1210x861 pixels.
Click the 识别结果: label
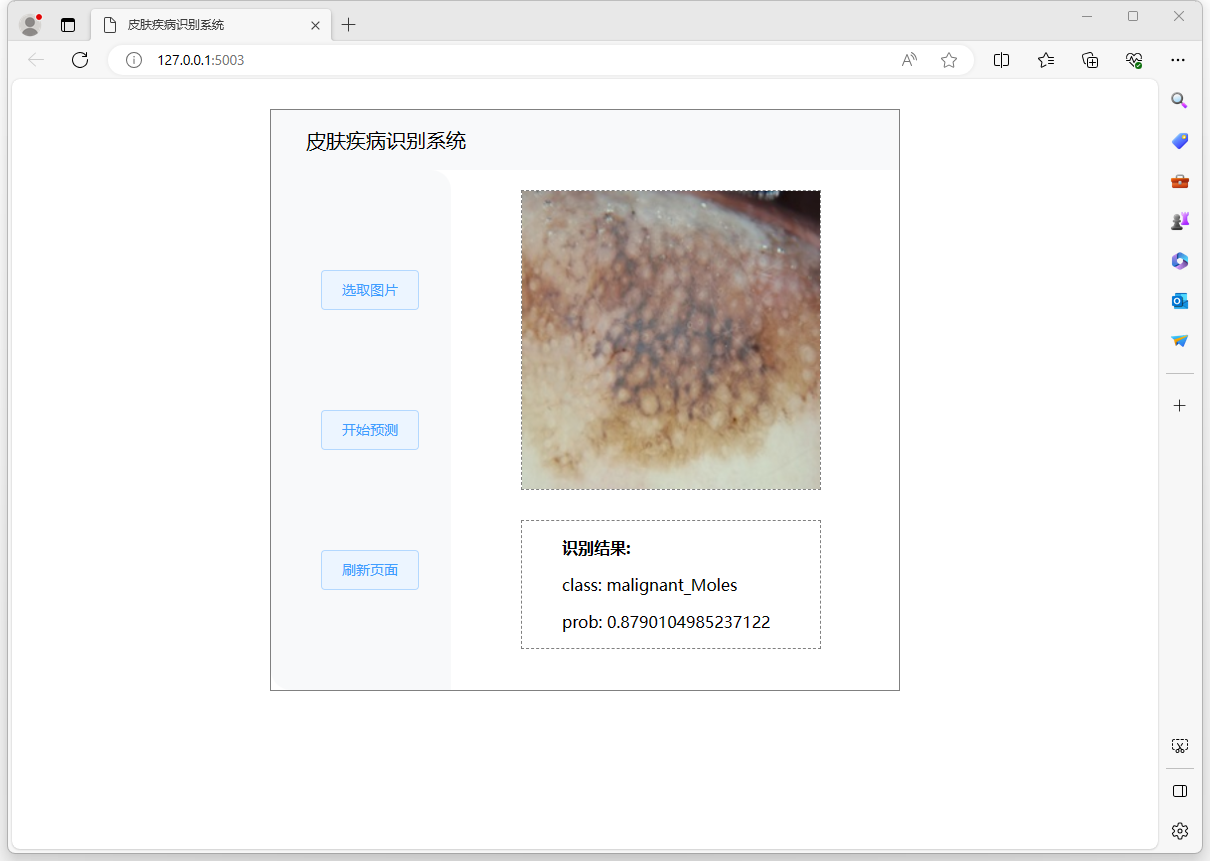point(596,548)
